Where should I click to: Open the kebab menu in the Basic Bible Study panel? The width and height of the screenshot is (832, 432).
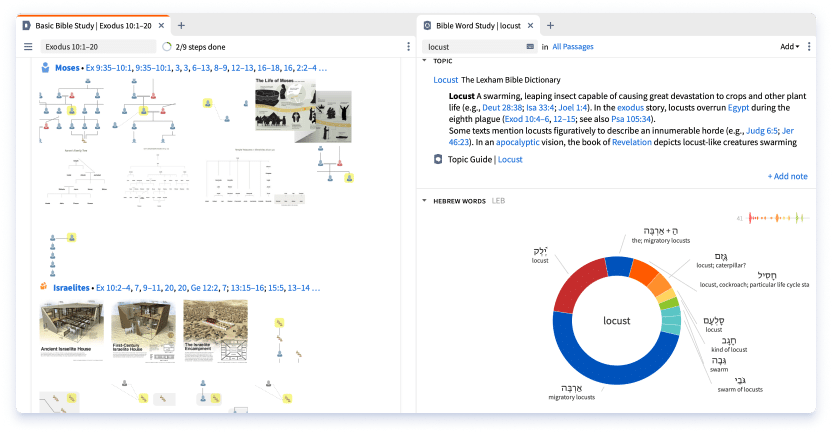408,47
